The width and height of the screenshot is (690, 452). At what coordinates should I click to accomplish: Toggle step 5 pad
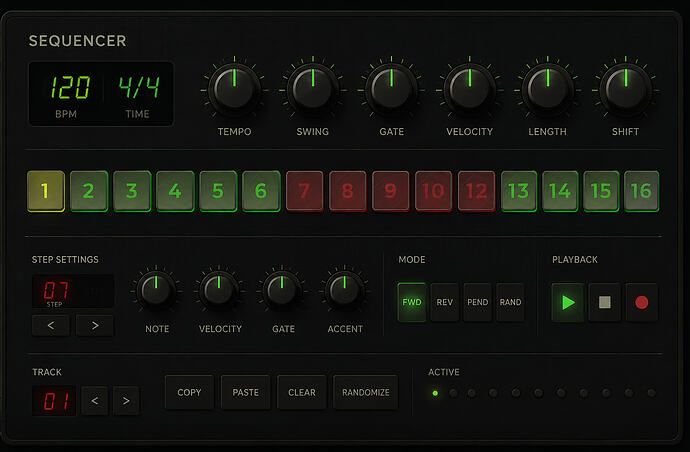click(x=218, y=191)
